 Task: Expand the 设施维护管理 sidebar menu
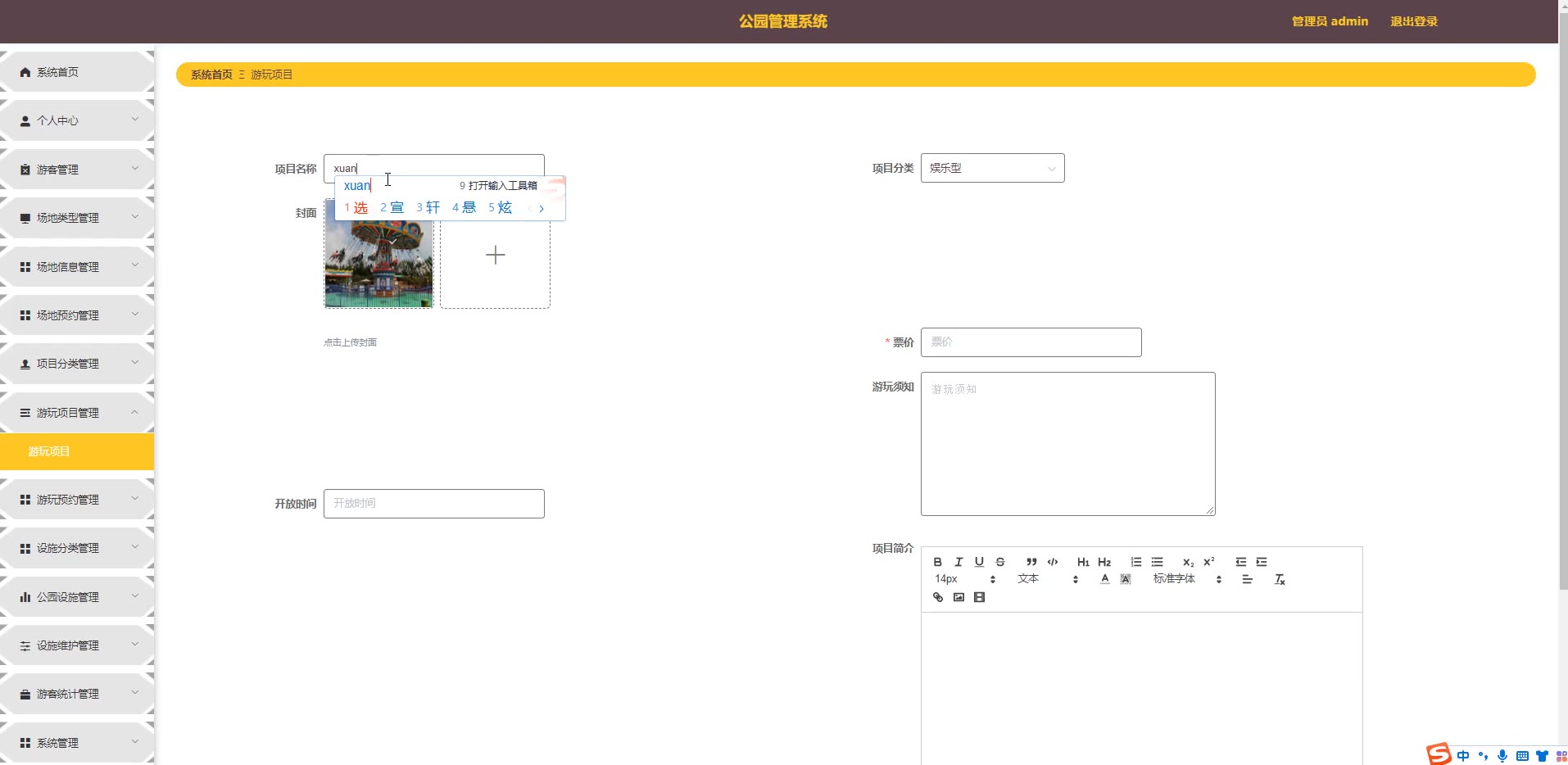(77, 645)
